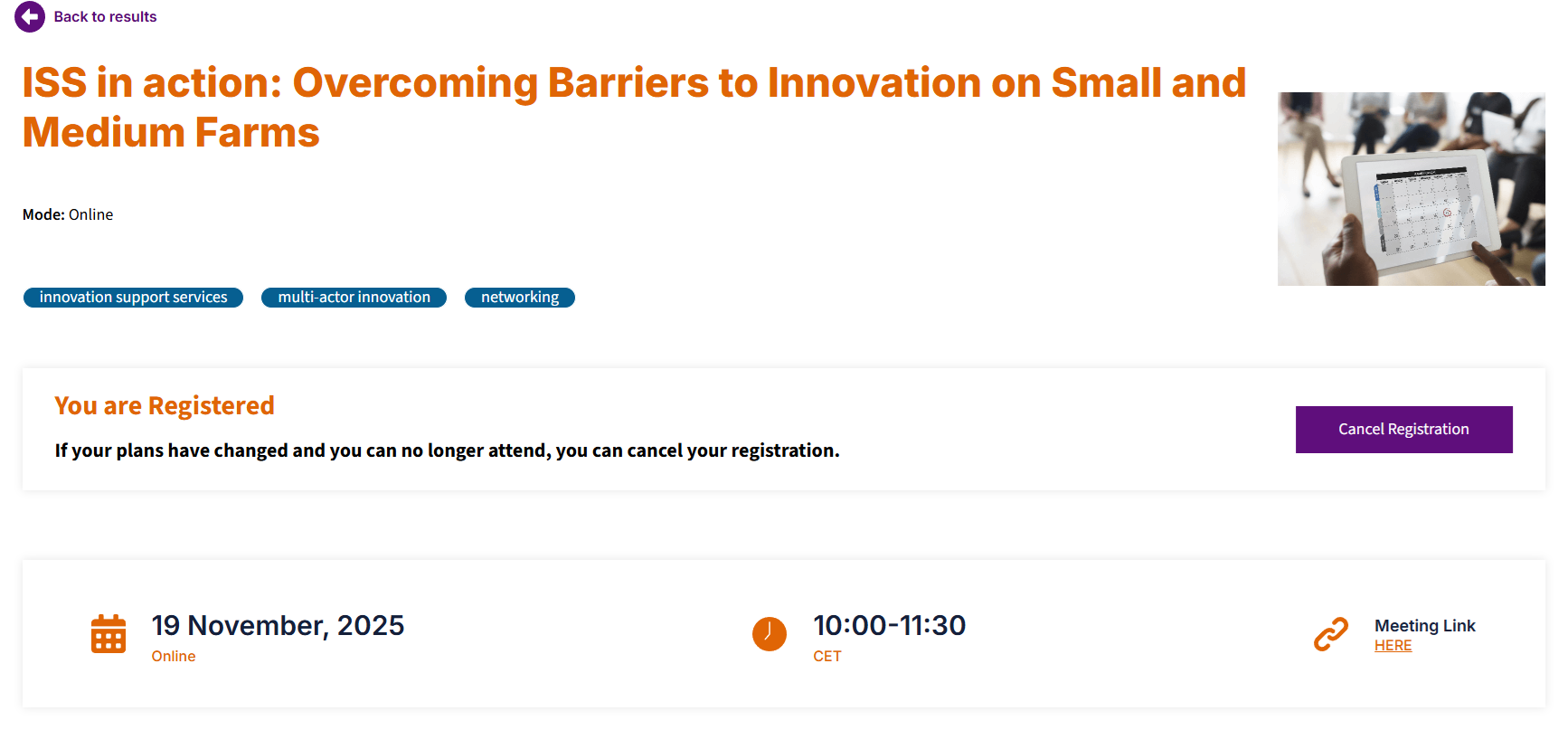
Task: Open the meeting via the HERE link
Action: [x=1393, y=646]
